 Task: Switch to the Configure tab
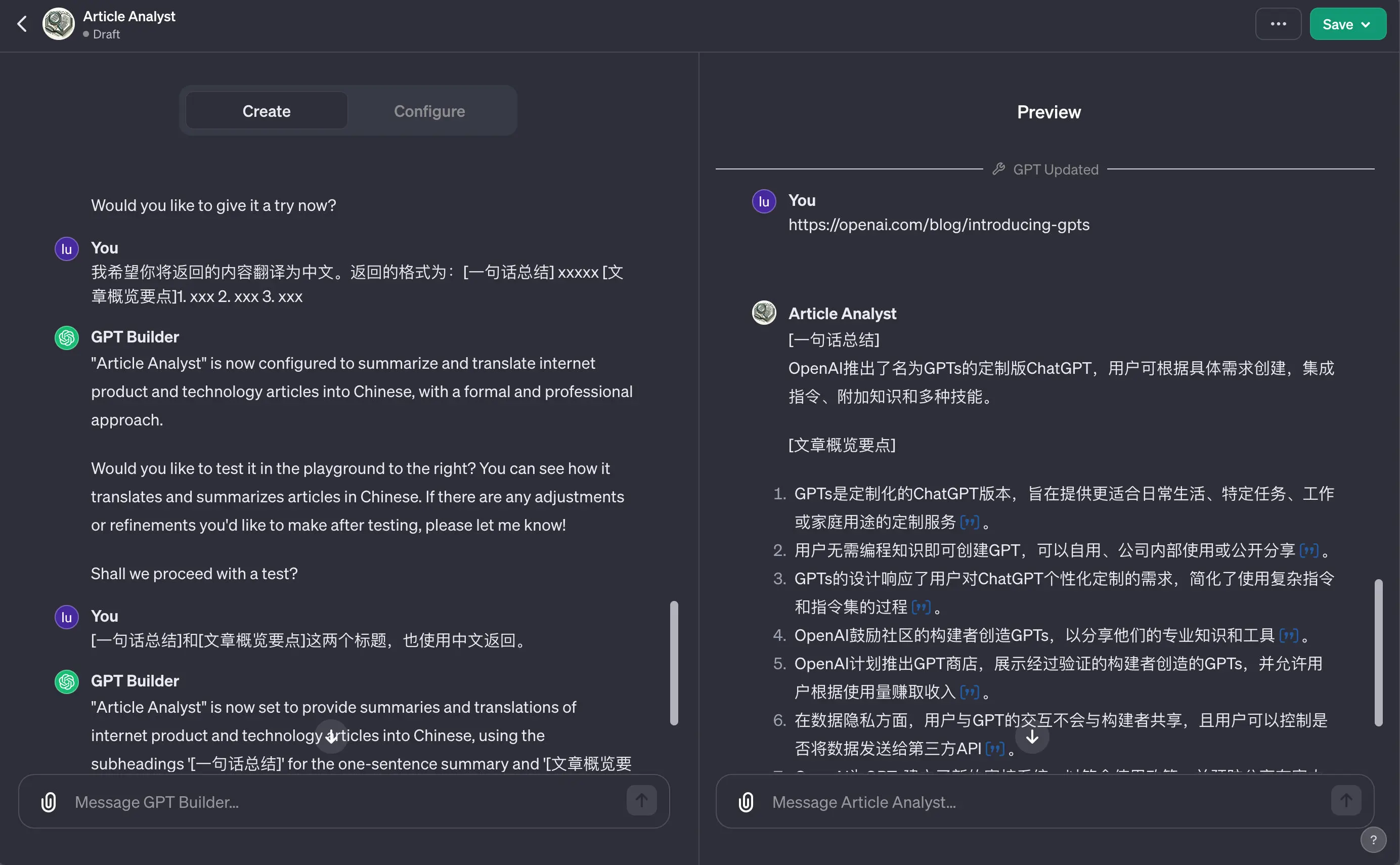(429, 111)
